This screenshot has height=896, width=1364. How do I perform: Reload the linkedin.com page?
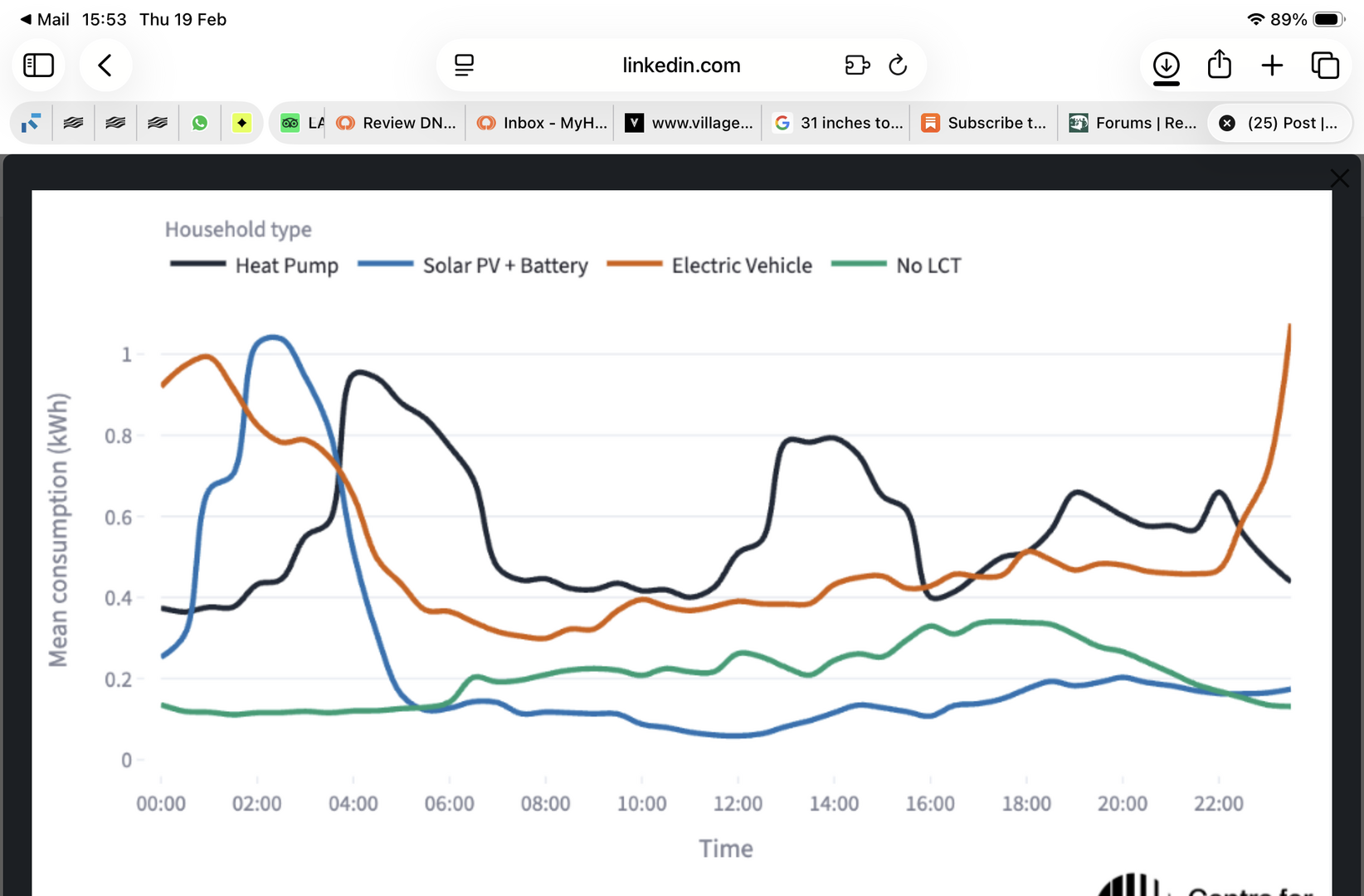(898, 65)
